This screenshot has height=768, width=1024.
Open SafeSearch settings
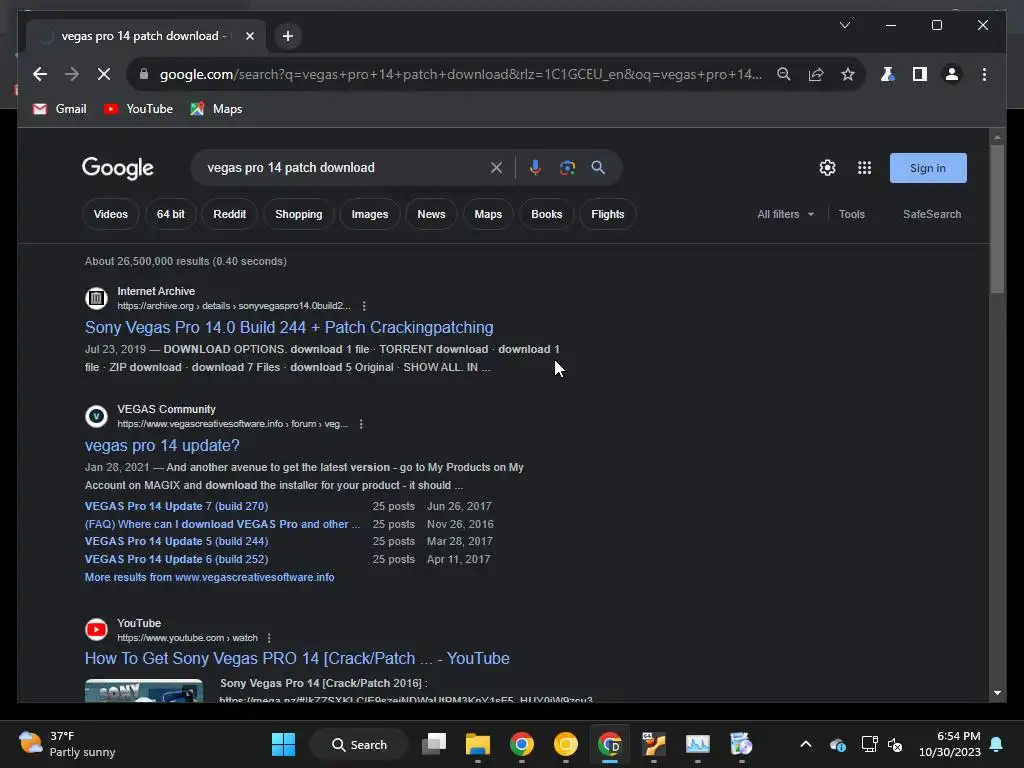click(x=932, y=214)
